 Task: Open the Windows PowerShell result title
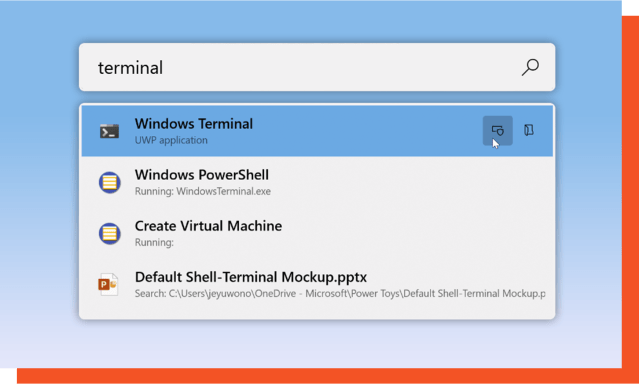(x=202, y=175)
